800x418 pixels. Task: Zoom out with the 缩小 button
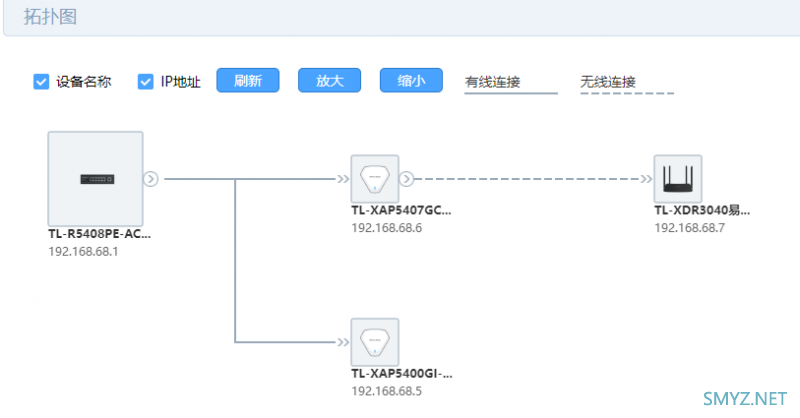tap(410, 81)
